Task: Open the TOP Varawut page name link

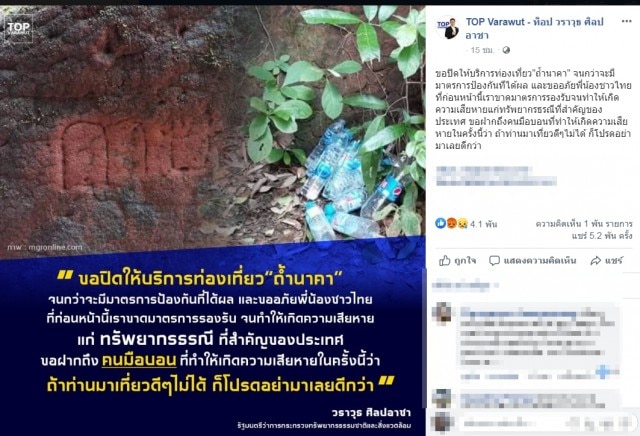Action: click(534, 28)
